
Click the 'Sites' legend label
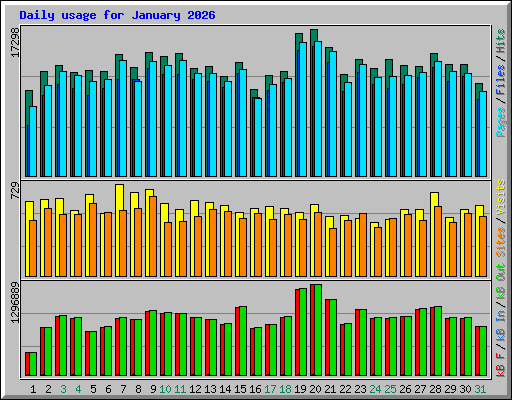pos(501,242)
